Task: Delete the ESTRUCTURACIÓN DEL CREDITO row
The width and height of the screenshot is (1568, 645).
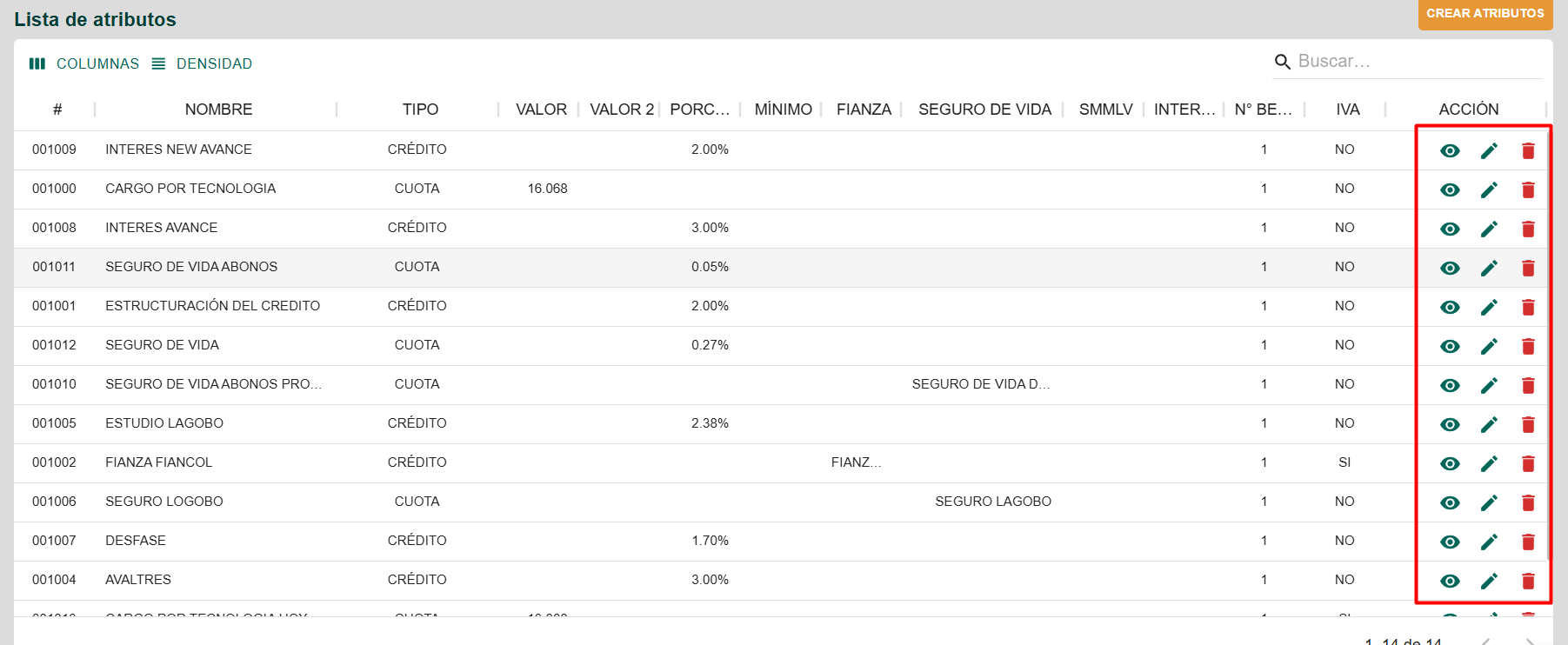Action: [x=1528, y=308]
